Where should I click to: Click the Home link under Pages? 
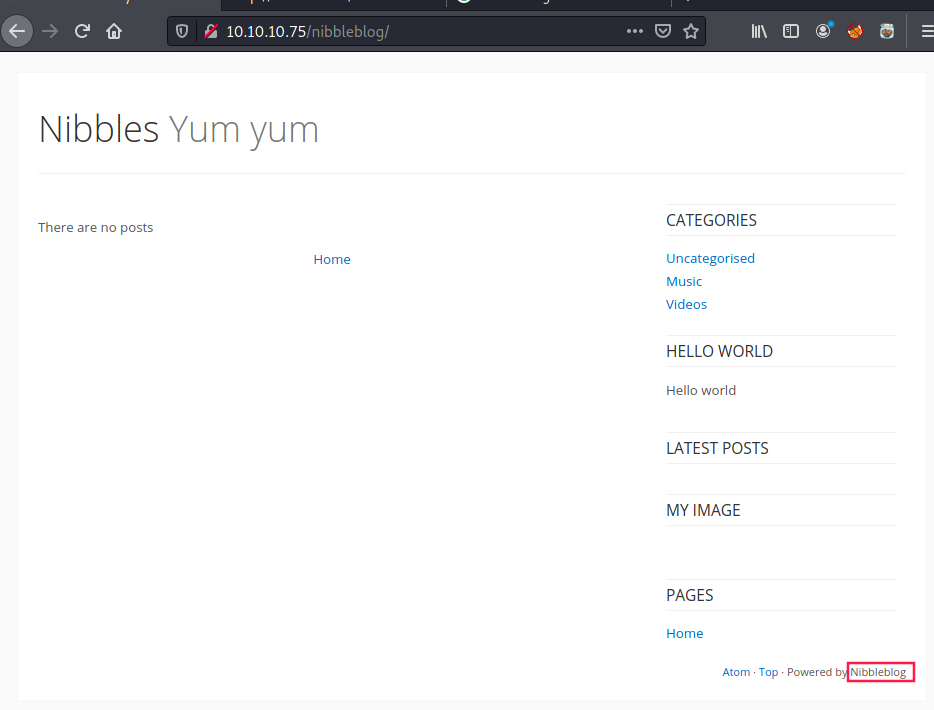click(684, 633)
